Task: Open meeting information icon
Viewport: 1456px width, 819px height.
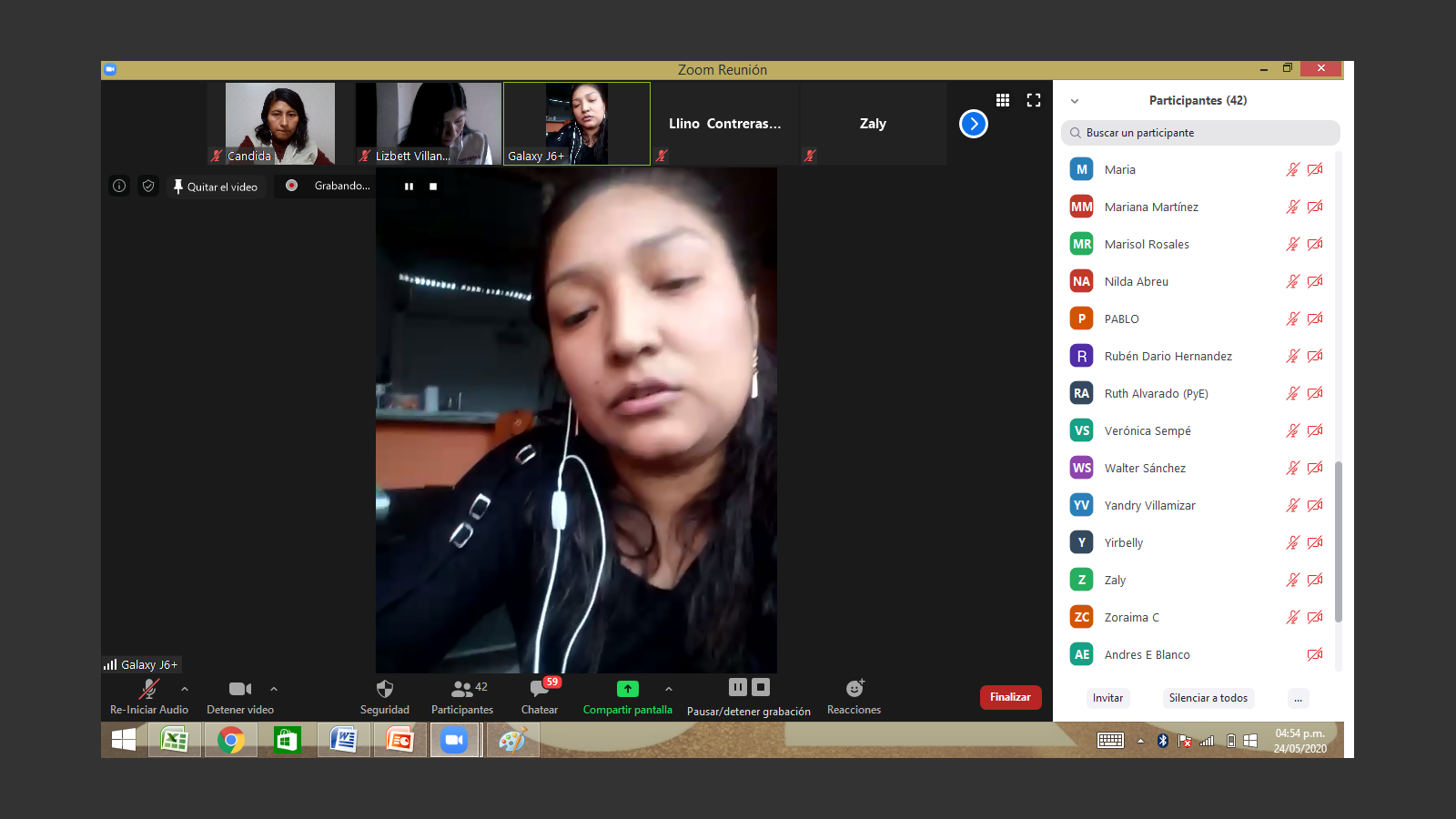Action: click(119, 186)
